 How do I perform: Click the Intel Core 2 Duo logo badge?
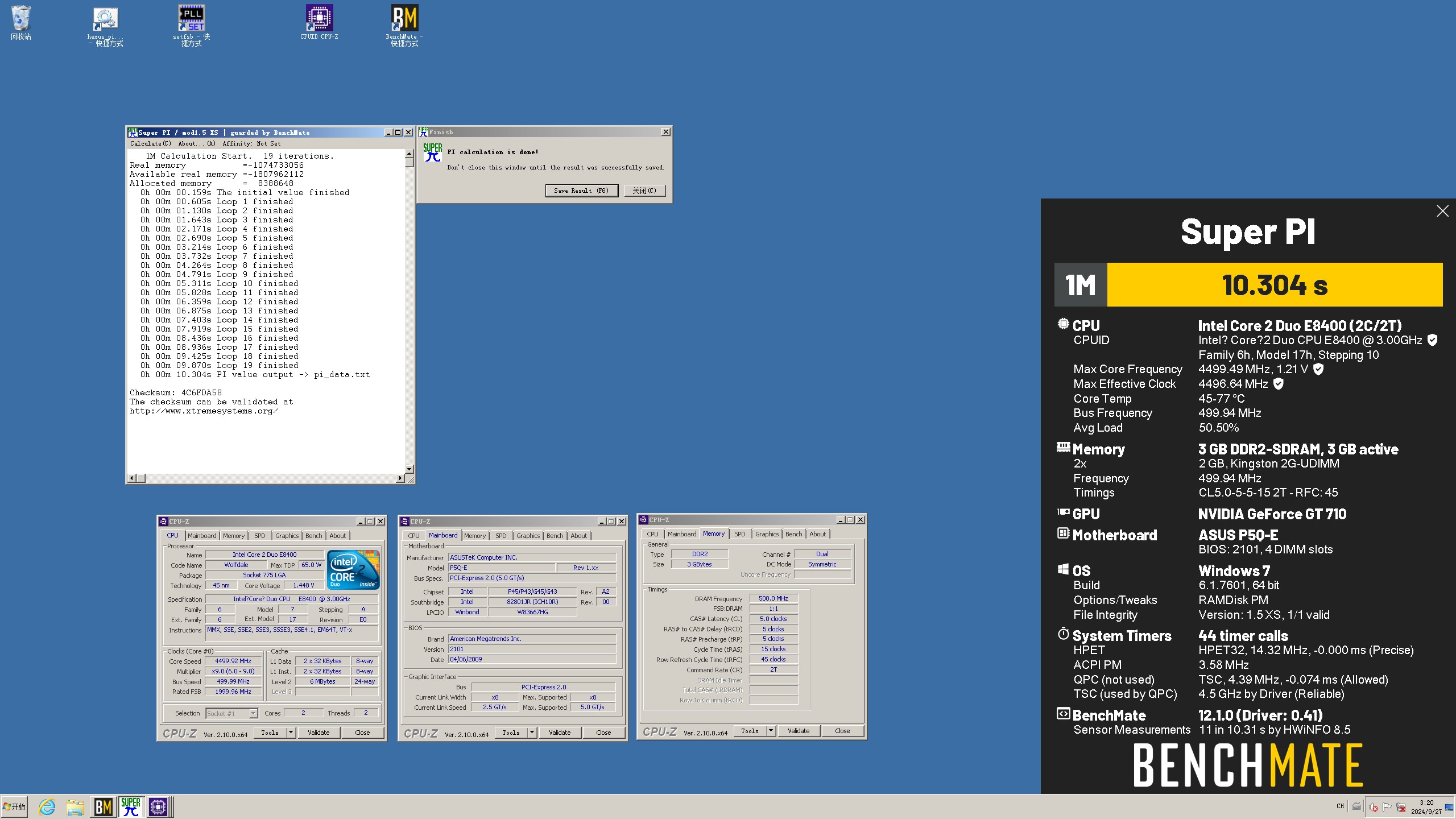click(353, 569)
